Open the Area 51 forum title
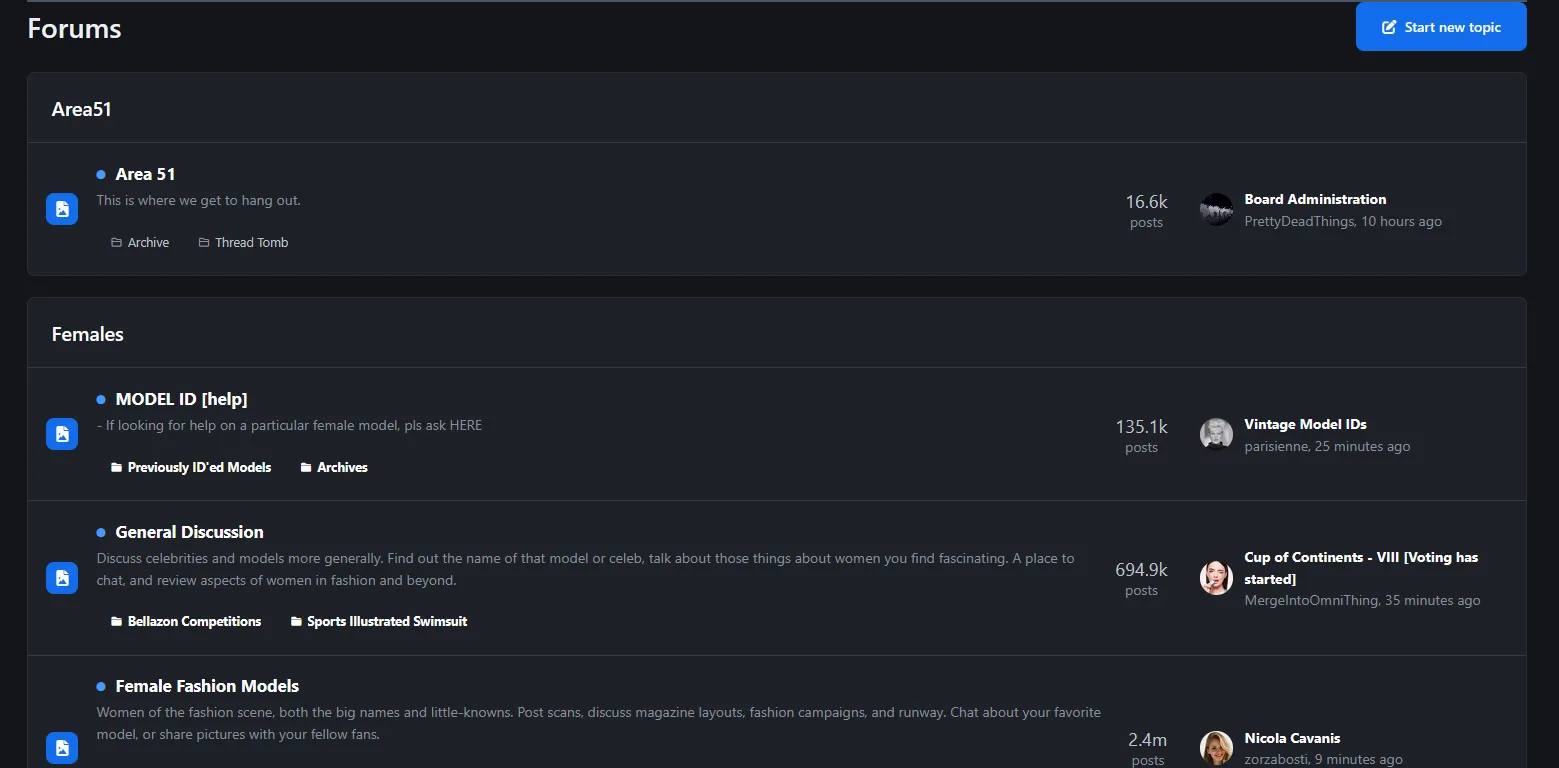This screenshot has width=1559, height=768. pos(145,174)
